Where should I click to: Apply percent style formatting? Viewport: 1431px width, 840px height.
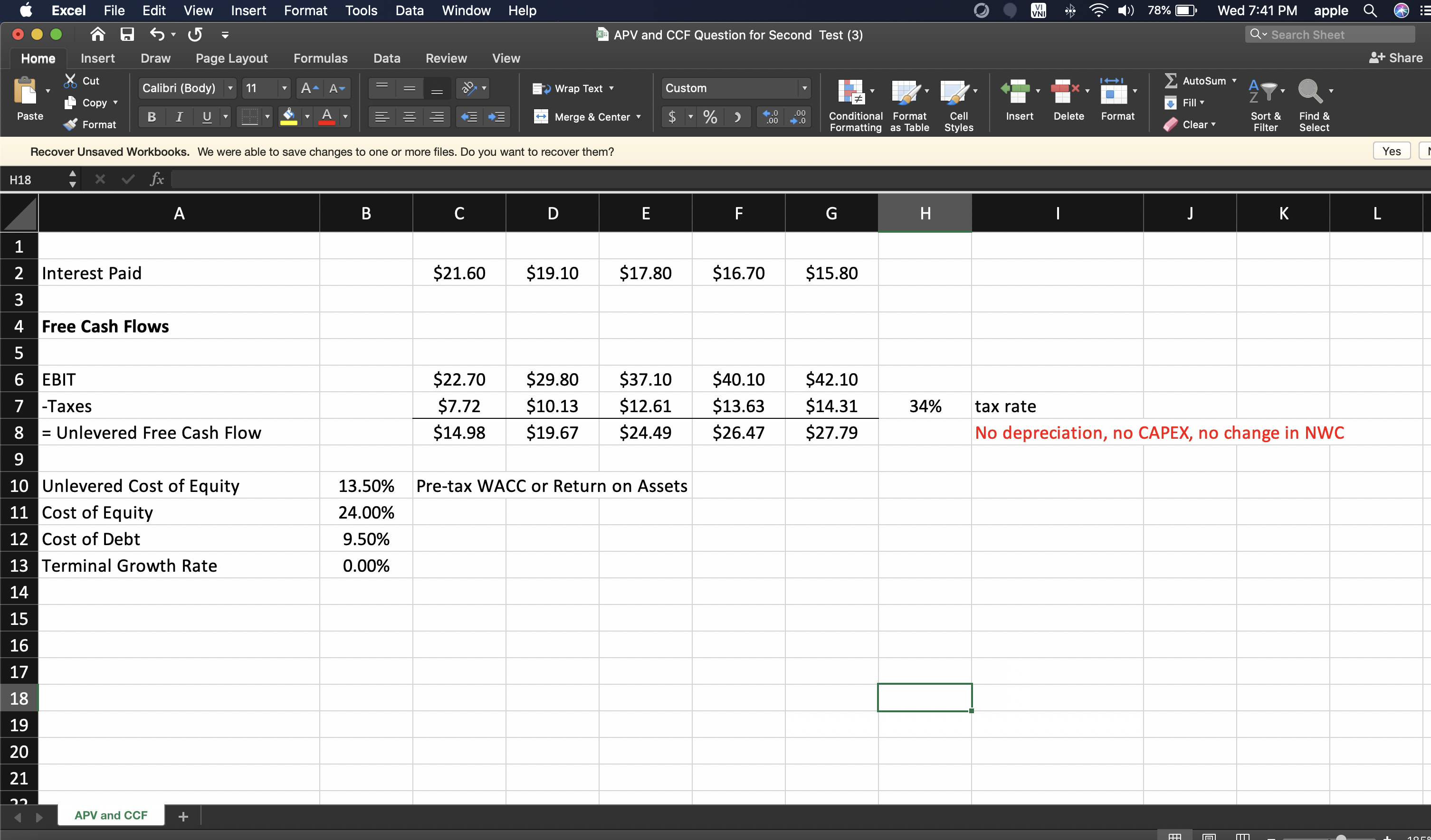[710, 117]
